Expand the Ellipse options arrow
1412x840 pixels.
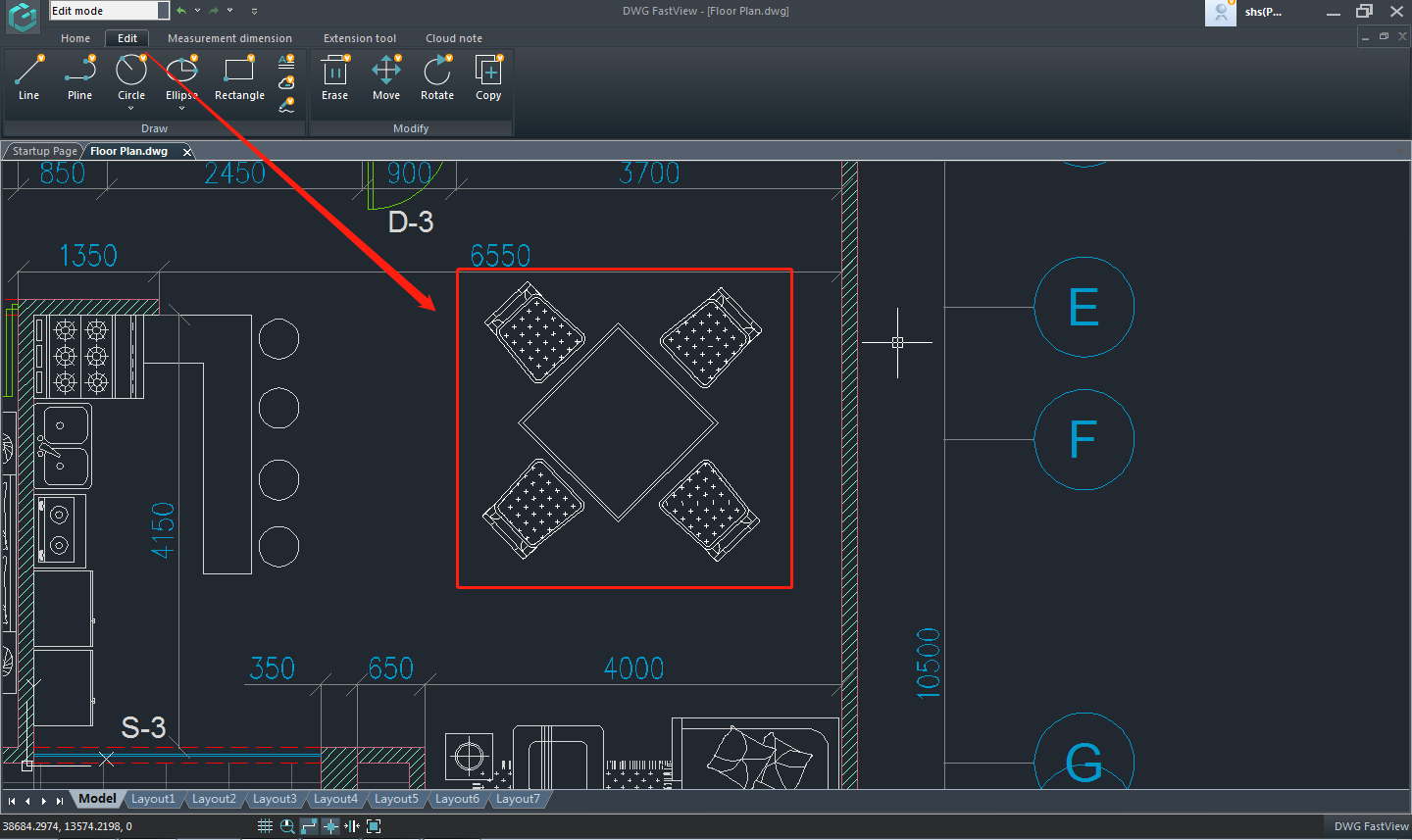[x=181, y=109]
